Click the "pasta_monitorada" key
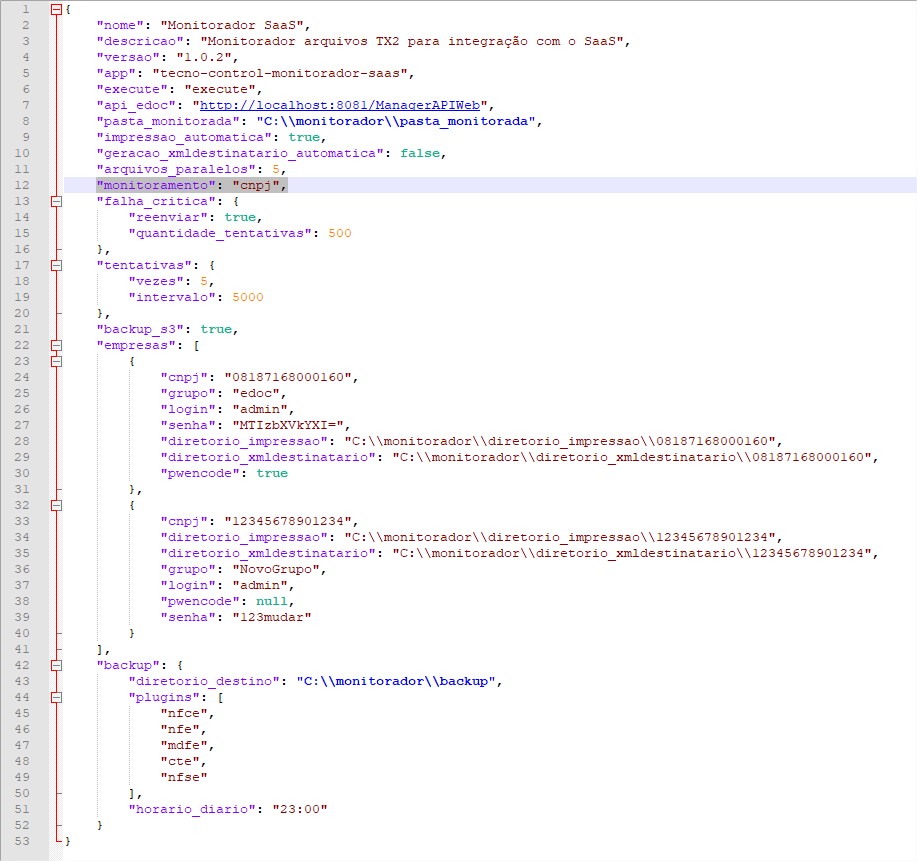This screenshot has height=861, width=917. tap(168, 121)
